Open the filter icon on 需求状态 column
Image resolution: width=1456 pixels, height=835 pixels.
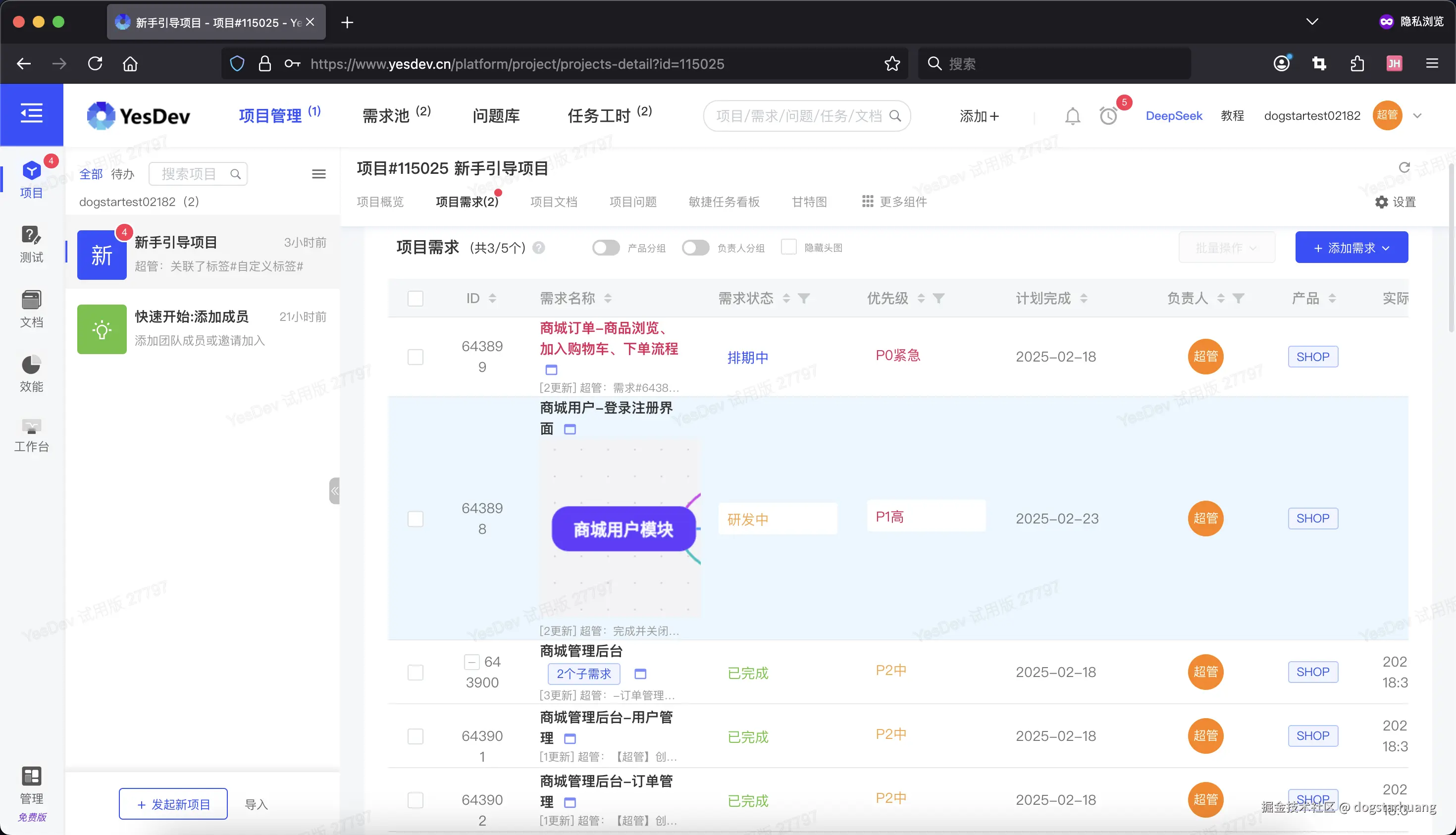pyautogui.click(x=805, y=298)
